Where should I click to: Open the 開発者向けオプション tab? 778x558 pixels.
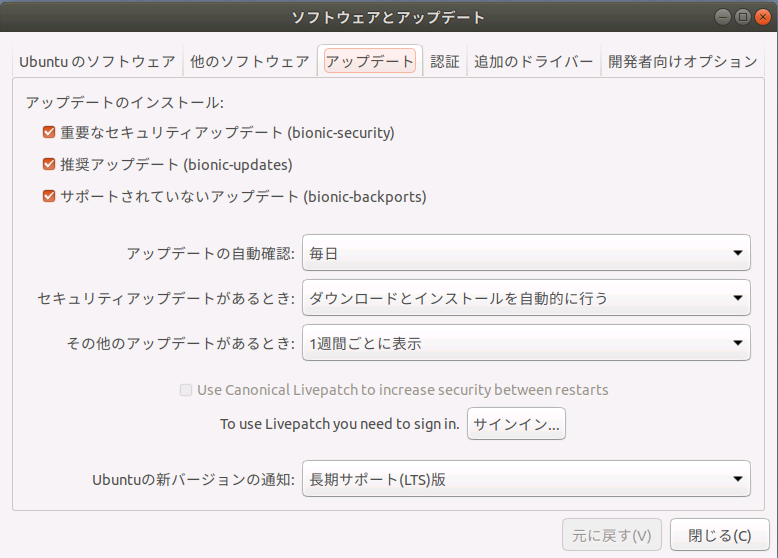coord(683,62)
